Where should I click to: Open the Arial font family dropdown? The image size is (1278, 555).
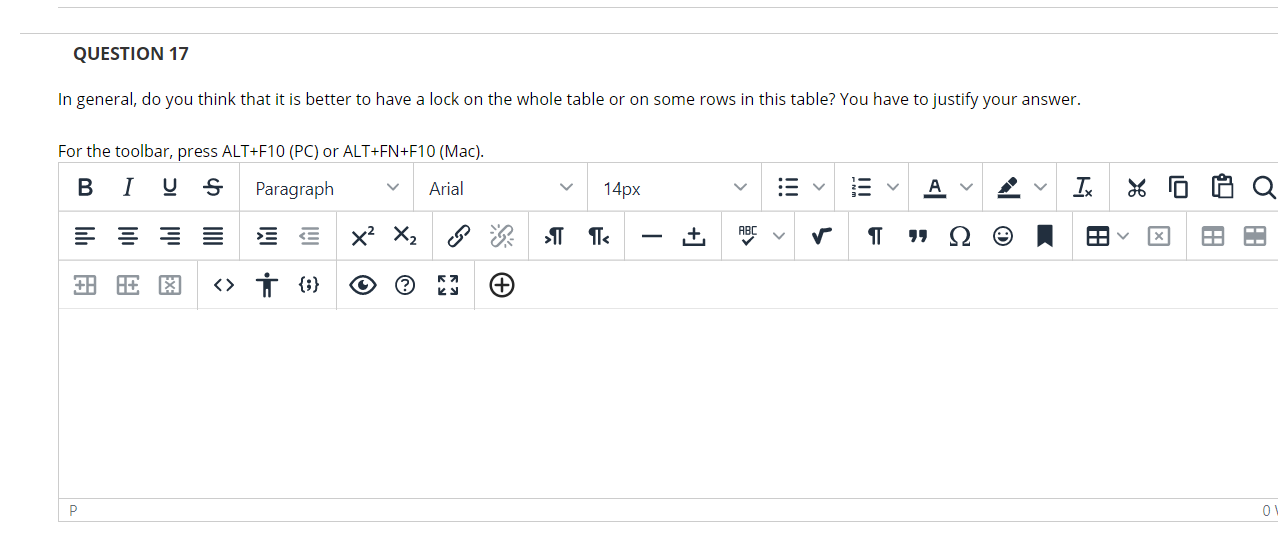[x=500, y=188]
